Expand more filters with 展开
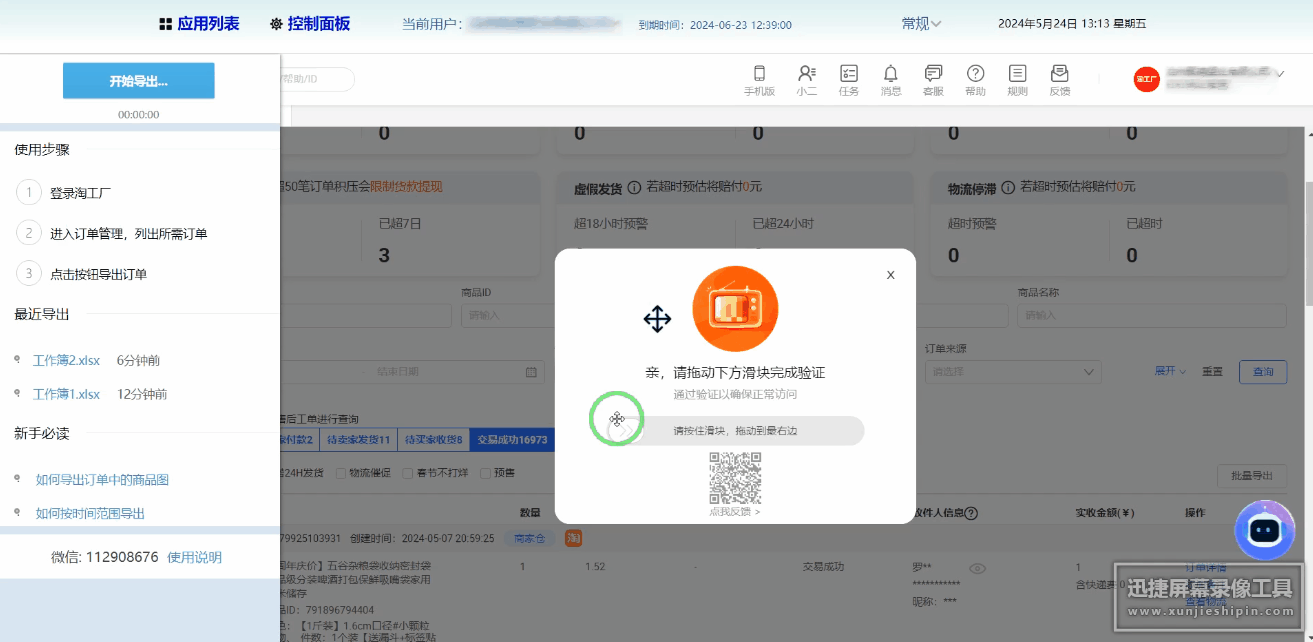 [x=1170, y=371]
